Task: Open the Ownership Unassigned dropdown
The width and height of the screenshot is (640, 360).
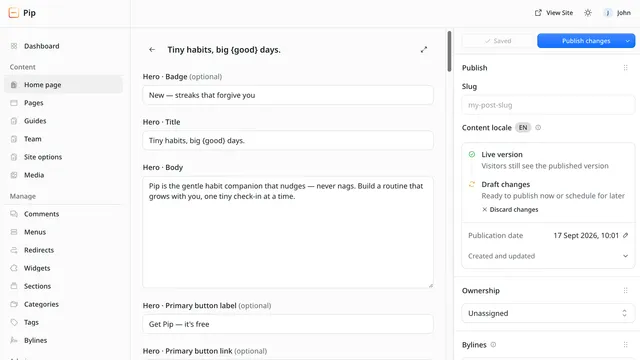Action: point(548,313)
